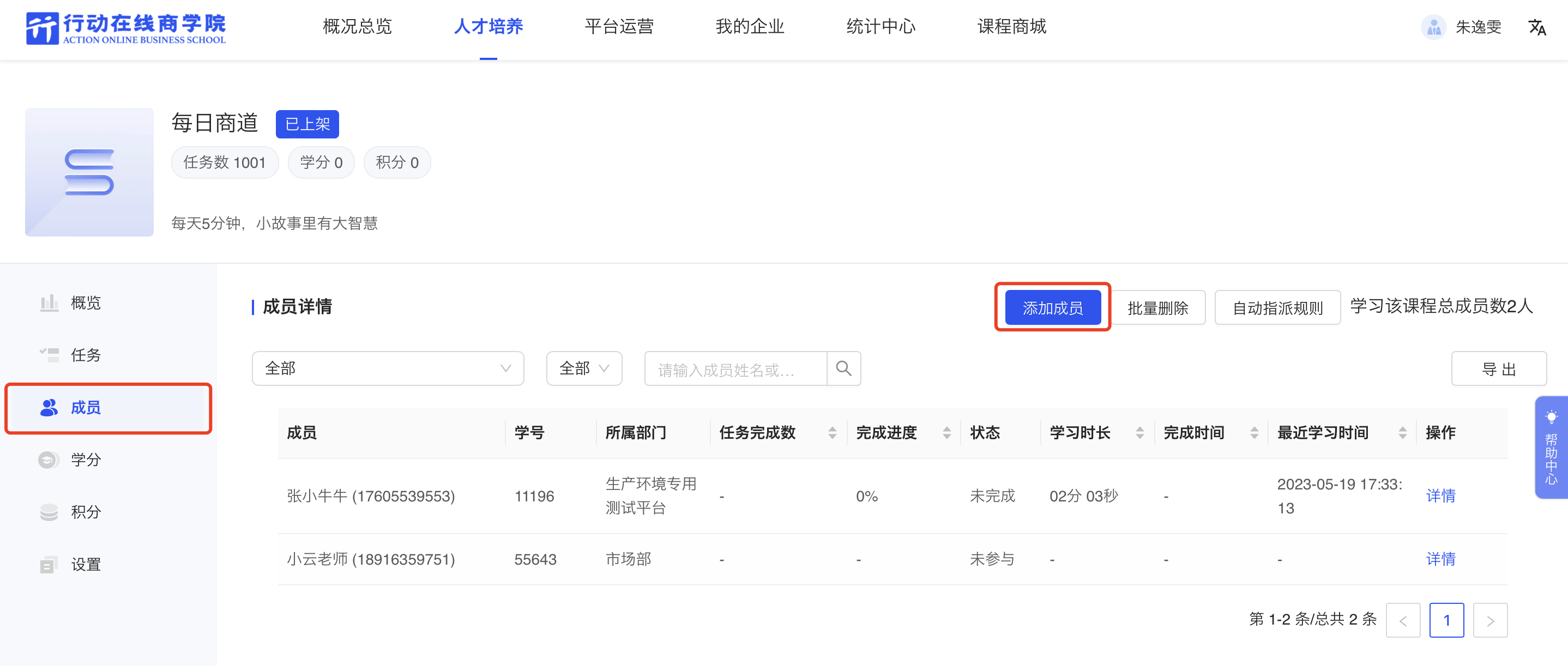Sort by 任务完成数 column
The width and height of the screenshot is (1568, 666).
[832, 432]
